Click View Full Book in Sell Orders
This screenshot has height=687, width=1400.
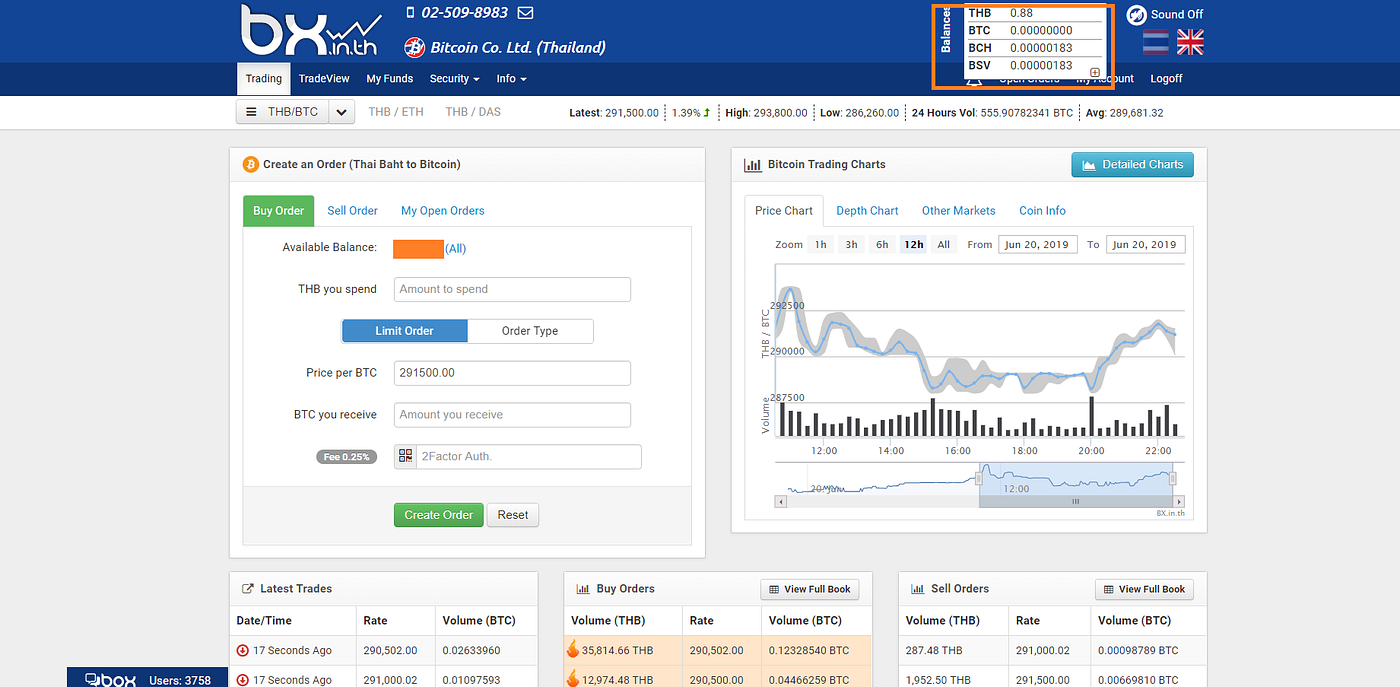pos(1144,589)
